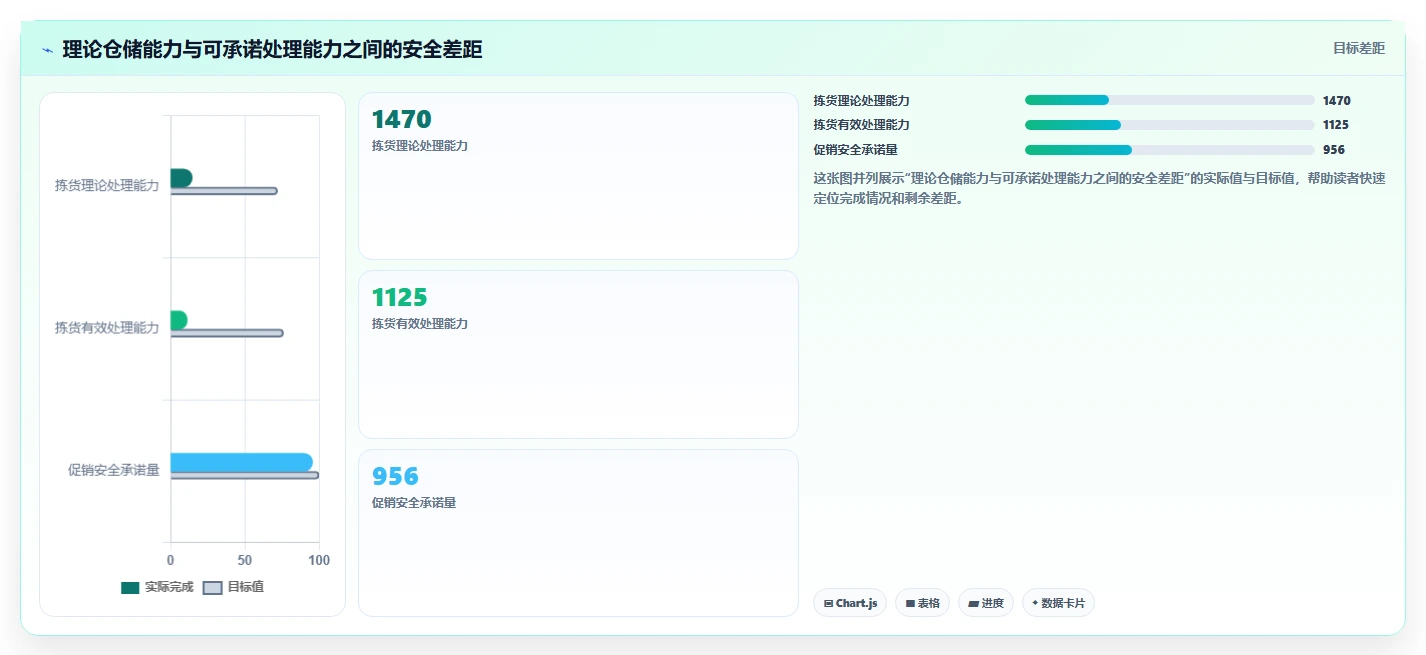Click the lightning icon beside the title

point(47,50)
